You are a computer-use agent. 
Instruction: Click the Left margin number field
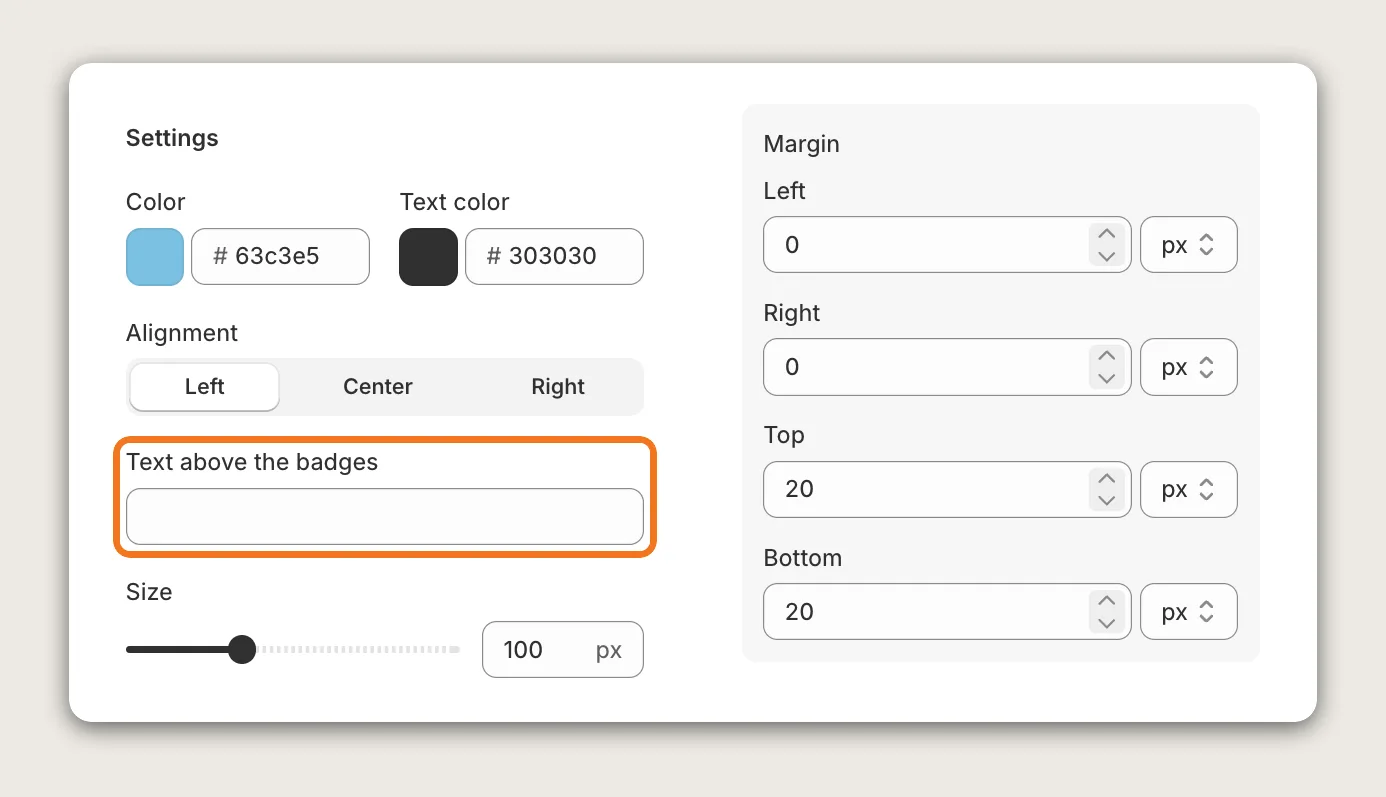coord(947,245)
